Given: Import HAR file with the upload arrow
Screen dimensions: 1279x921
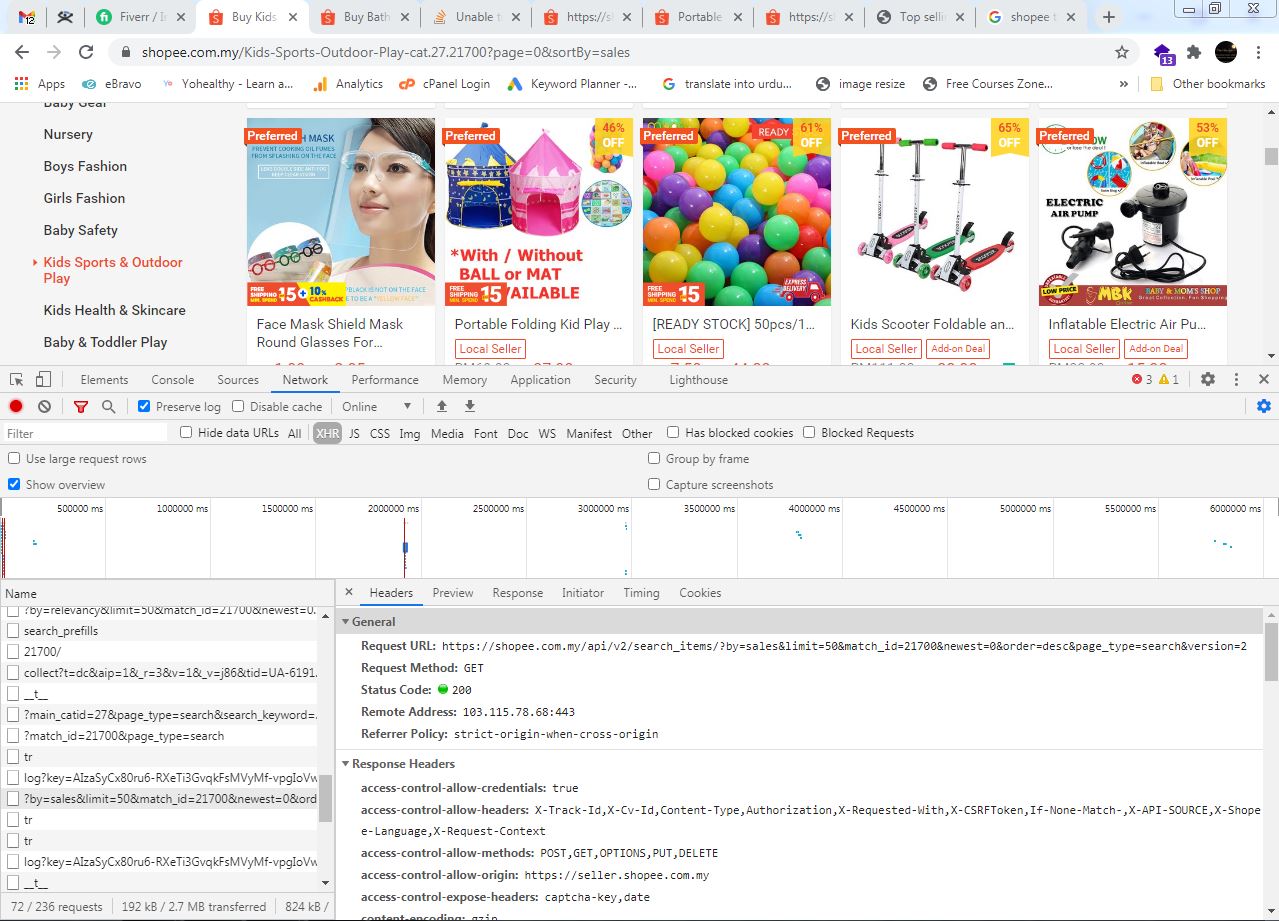Looking at the screenshot, I should click(x=442, y=406).
